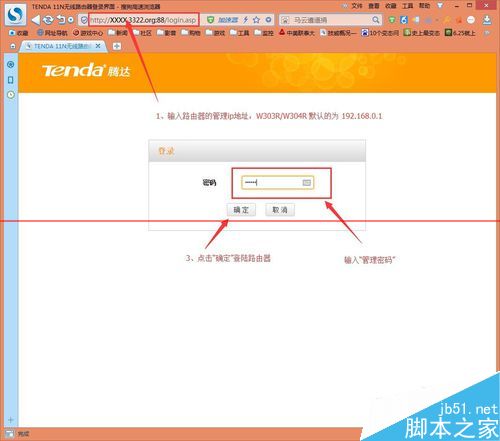The width and height of the screenshot is (500, 441).
Task: Click the password input field
Action: coord(277,183)
